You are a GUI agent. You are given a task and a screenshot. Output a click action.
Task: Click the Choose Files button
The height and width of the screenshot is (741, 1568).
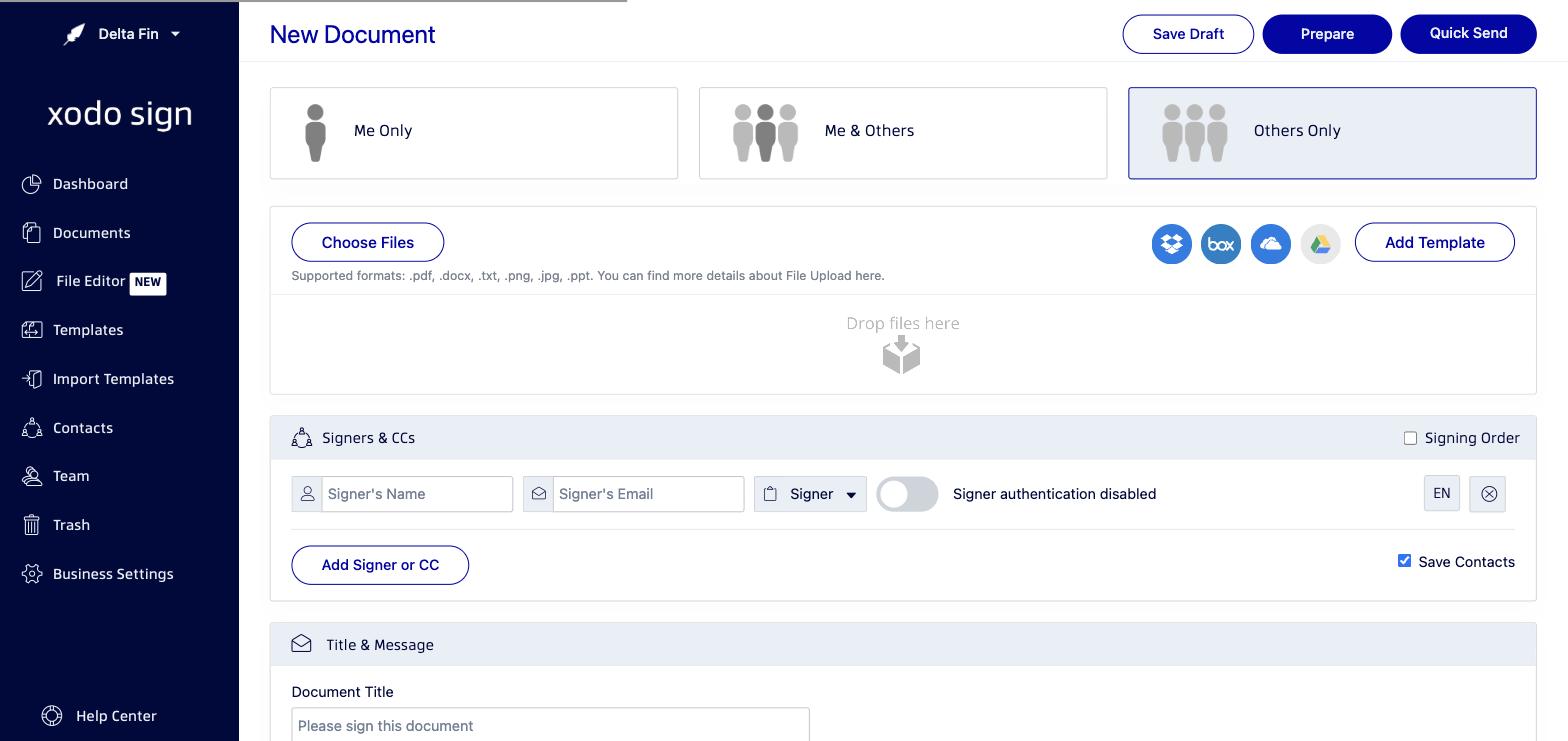368,242
